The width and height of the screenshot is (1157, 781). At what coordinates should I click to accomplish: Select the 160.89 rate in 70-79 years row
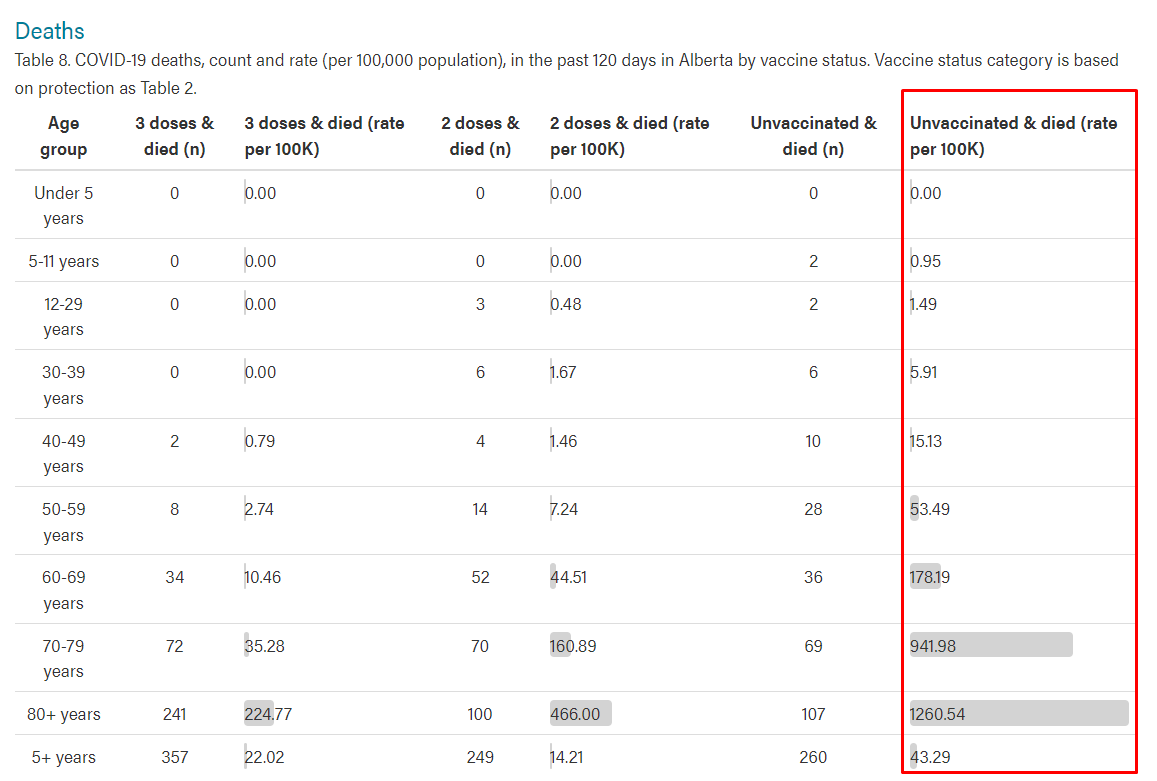pyautogui.click(x=573, y=647)
